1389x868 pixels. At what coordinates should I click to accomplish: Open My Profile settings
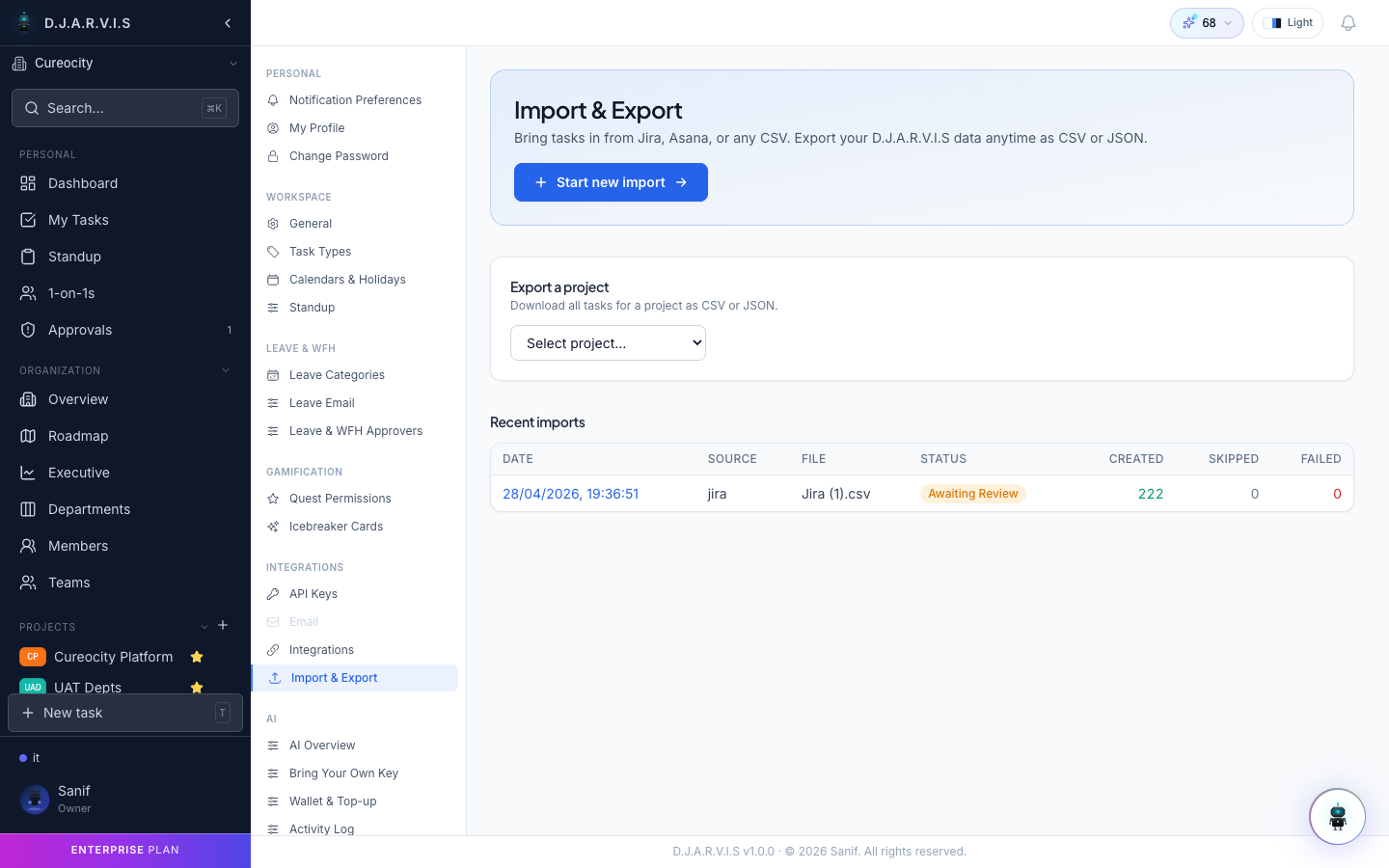pos(355,128)
